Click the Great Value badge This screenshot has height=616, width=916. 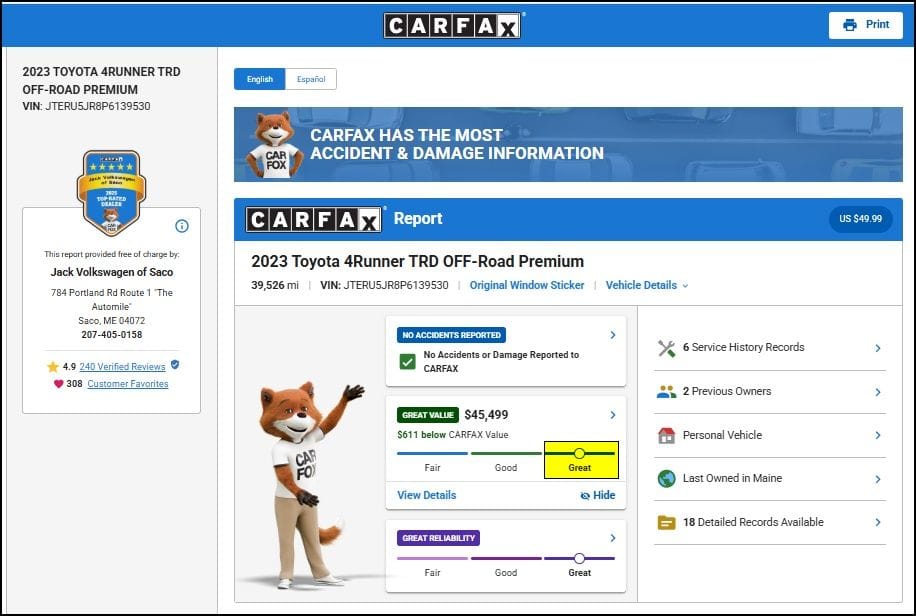[x=428, y=415]
